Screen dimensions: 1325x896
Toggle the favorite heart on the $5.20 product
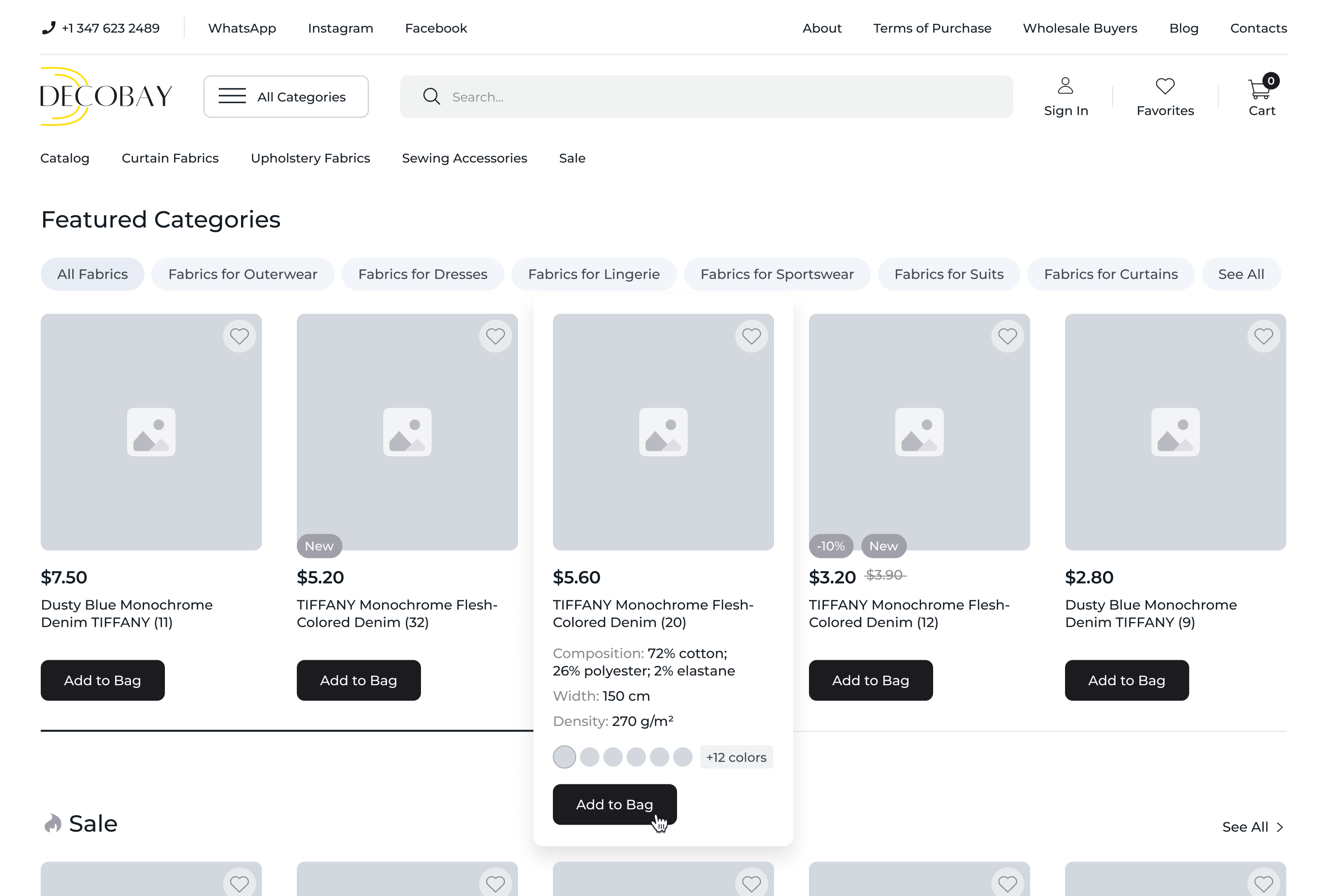(496, 336)
